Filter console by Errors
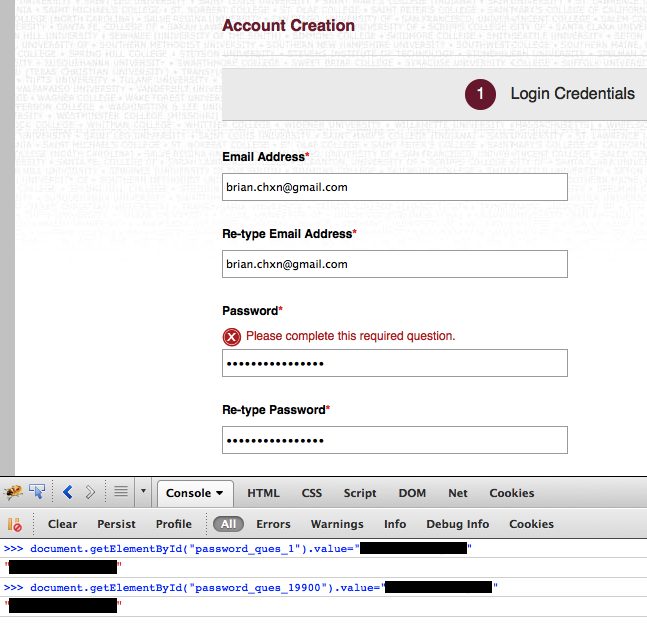This screenshot has width=647, height=624. 273,524
